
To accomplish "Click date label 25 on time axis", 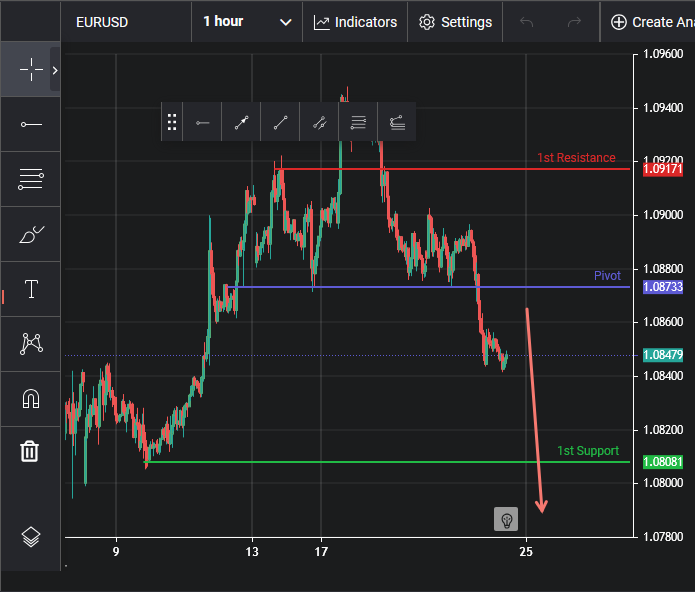I will click(526, 552).
